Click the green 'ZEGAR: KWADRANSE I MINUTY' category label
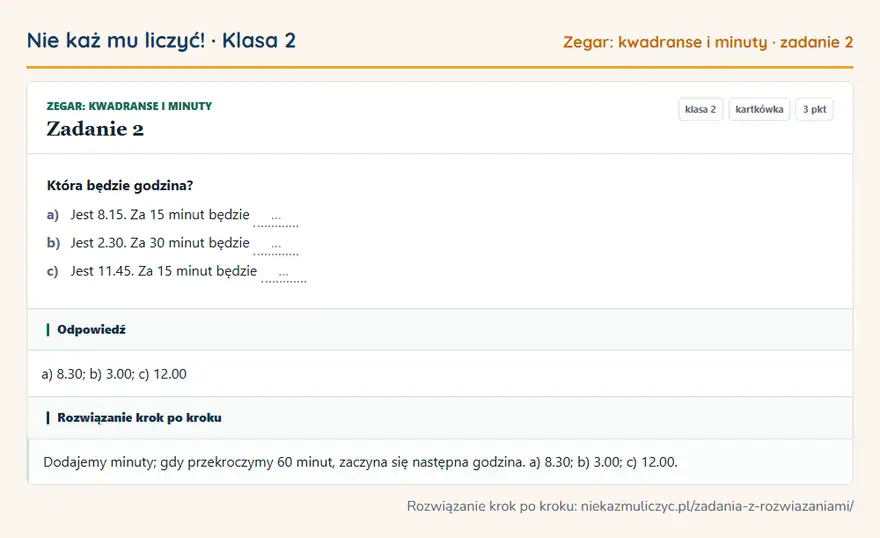 129,106
